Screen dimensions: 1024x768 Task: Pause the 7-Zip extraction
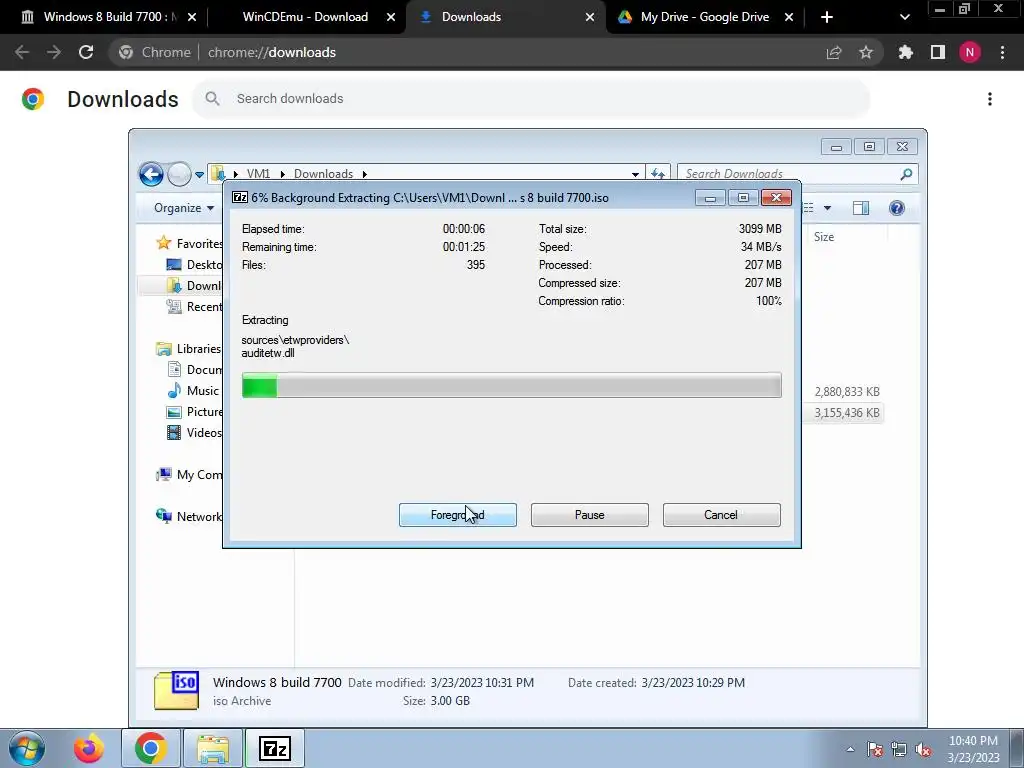[589, 515]
